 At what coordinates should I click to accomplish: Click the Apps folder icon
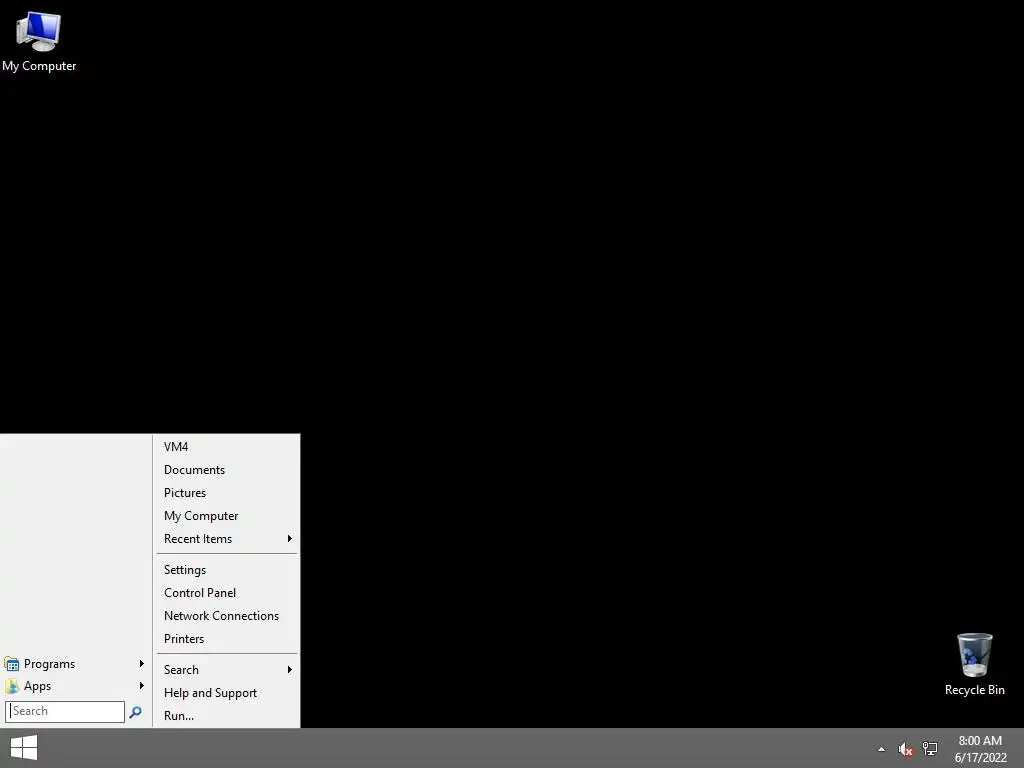coord(12,686)
